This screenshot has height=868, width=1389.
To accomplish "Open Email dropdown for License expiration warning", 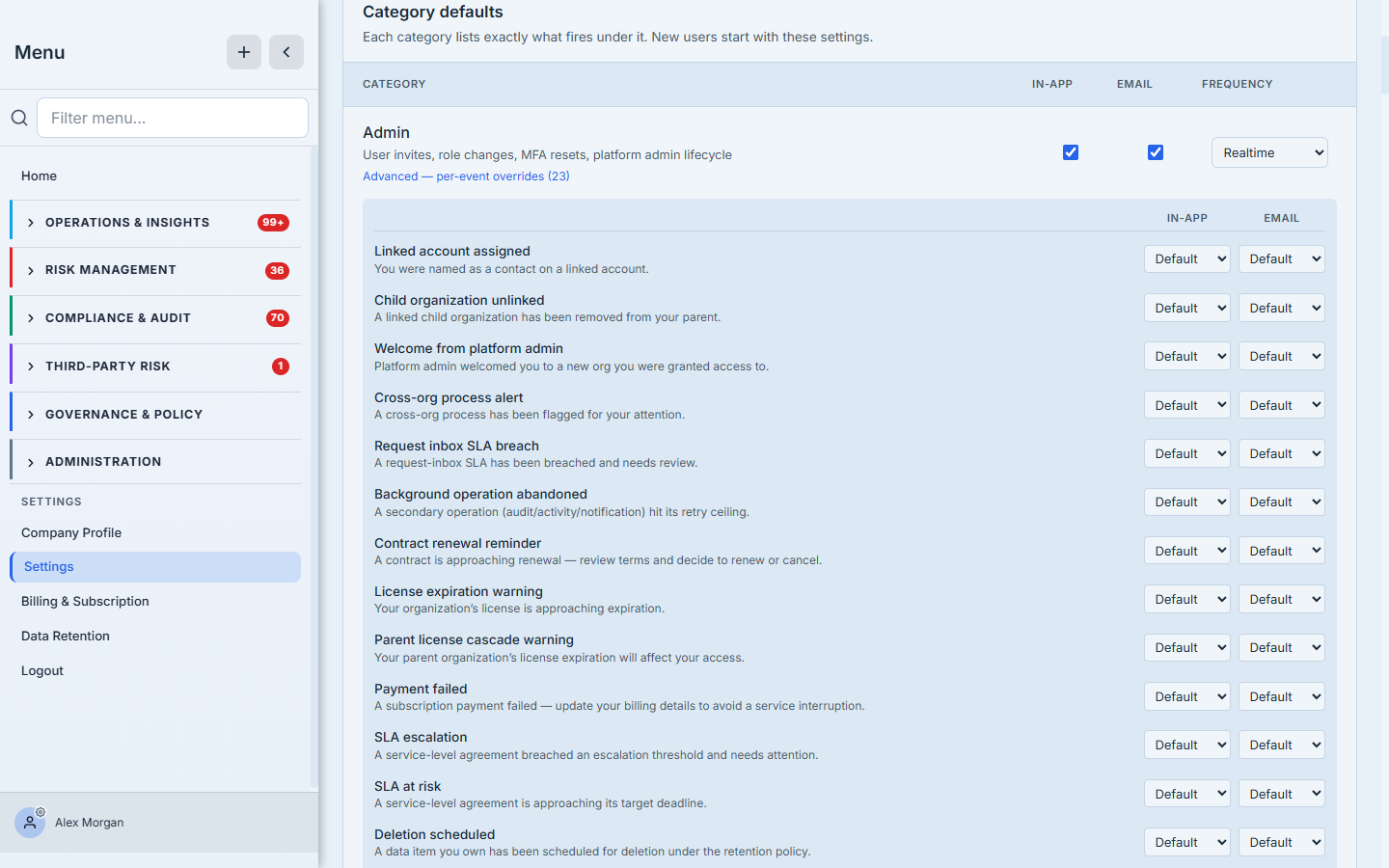I will pyautogui.click(x=1282, y=599).
